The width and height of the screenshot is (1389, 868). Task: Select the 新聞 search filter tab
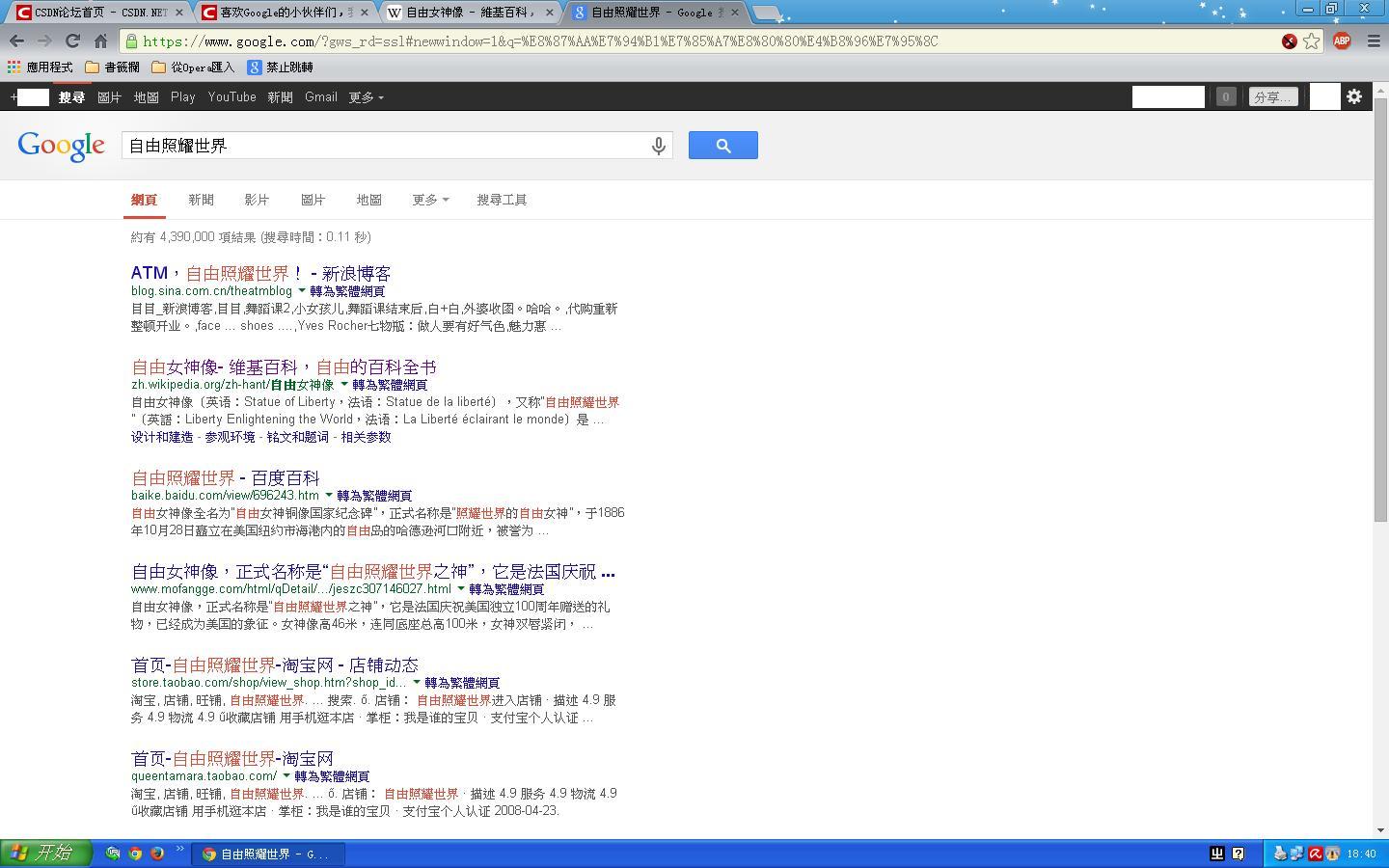[x=201, y=200]
